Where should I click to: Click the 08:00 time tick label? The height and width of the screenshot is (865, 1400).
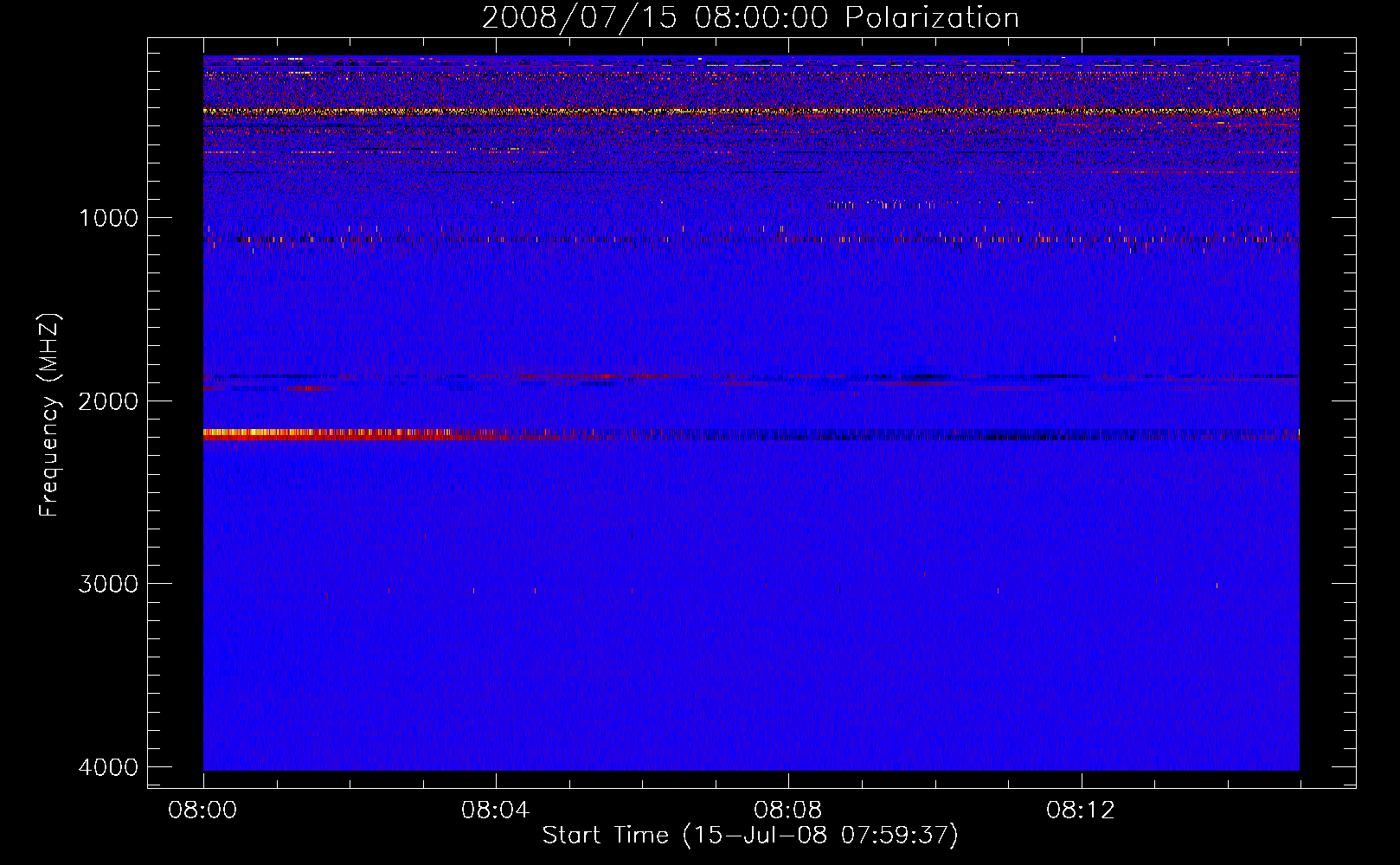pos(203,811)
